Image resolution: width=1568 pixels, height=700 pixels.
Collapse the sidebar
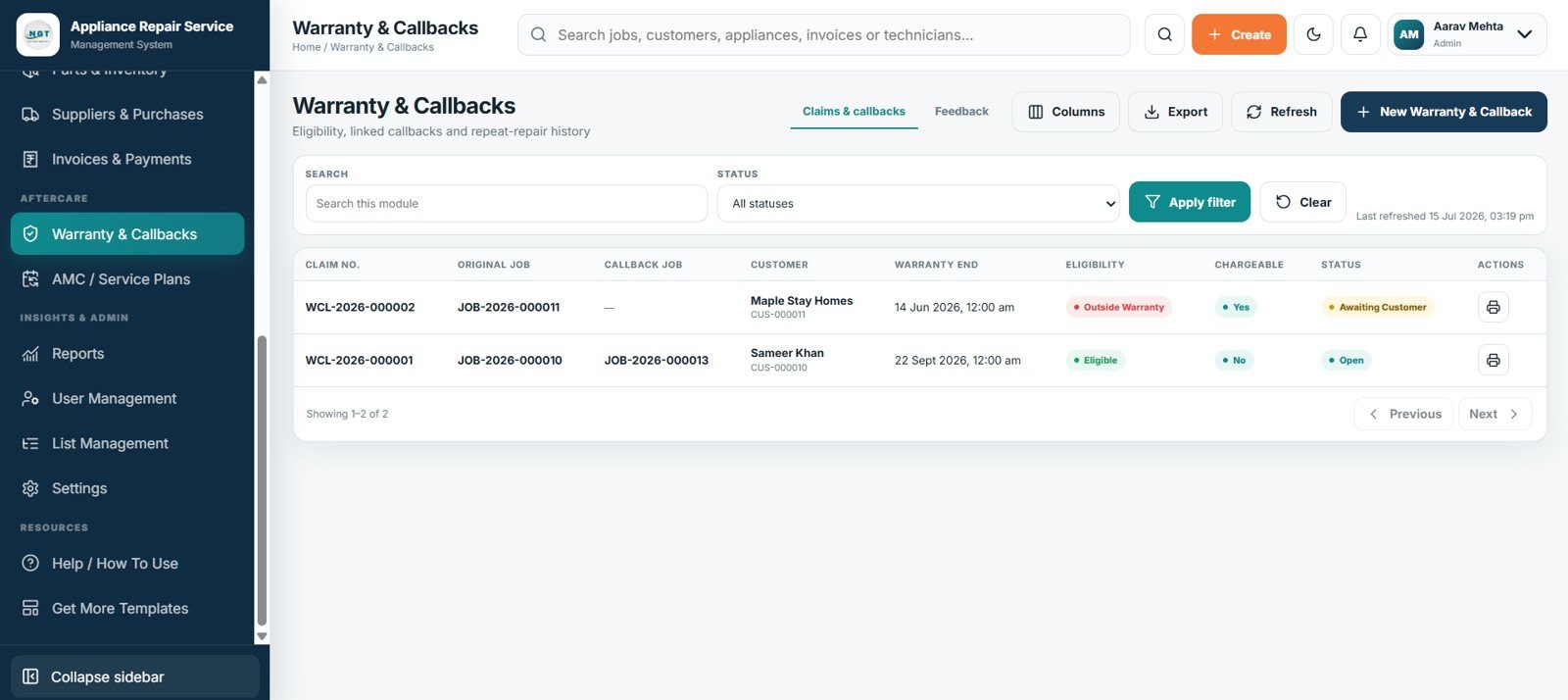tap(135, 676)
